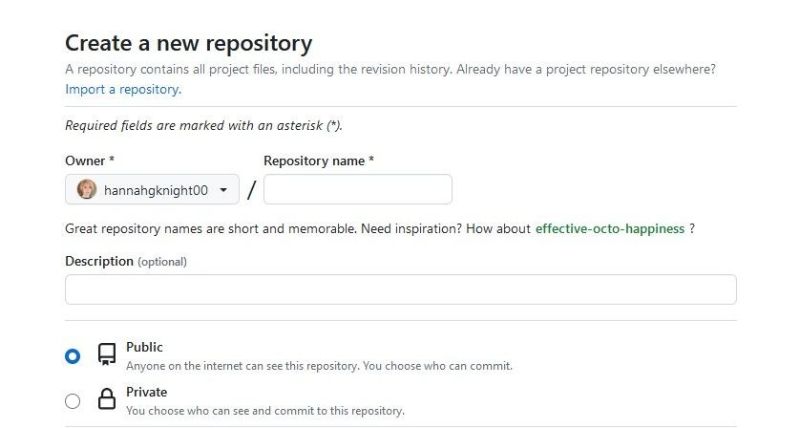Click the owner avatar picture
This screenshot has height=428, width=800.
click(87, 190)
